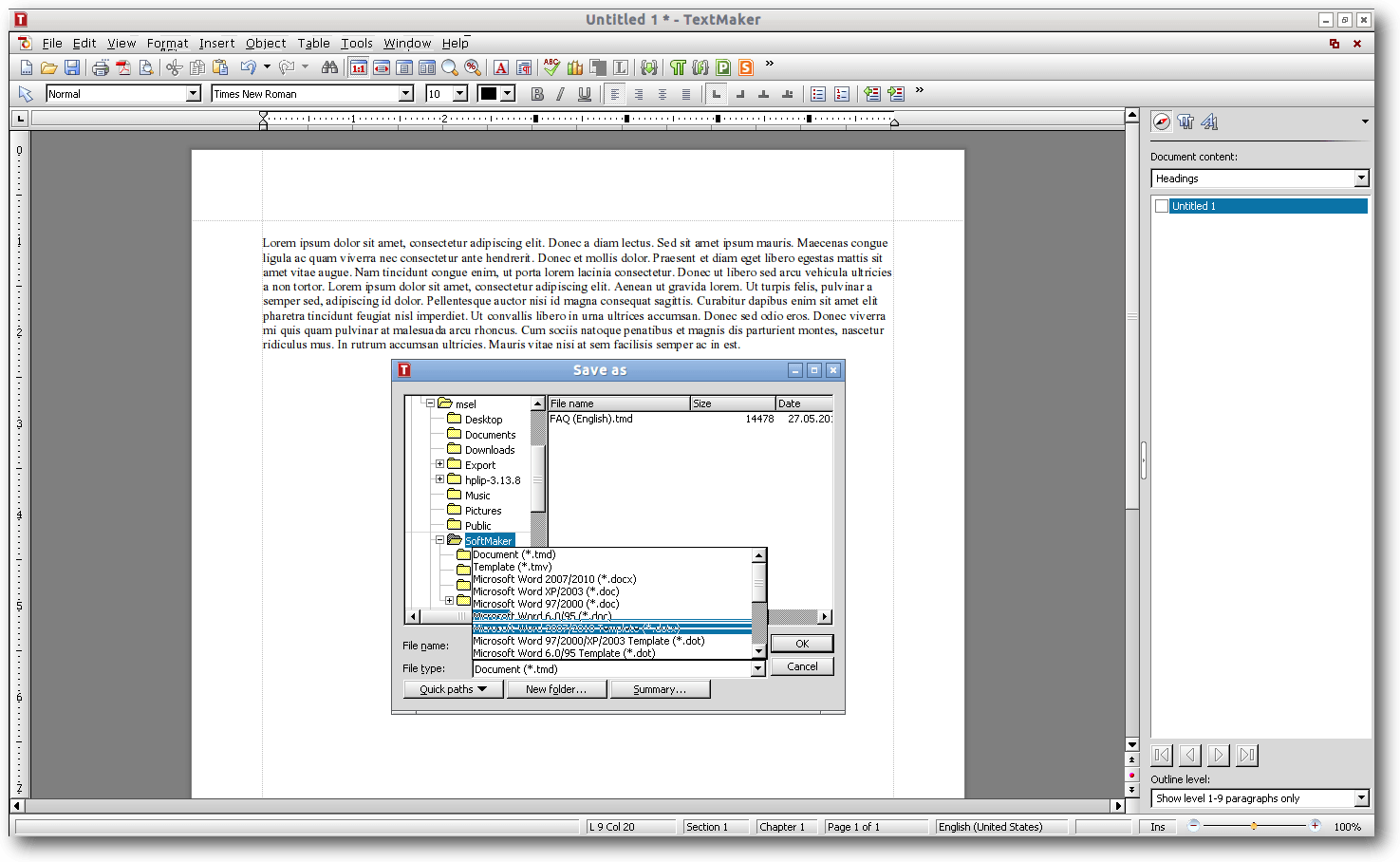Image resolution: width=1400 pixels, height=862 pixels.
Task: Open the Insert menu
Action: (216, 43)
